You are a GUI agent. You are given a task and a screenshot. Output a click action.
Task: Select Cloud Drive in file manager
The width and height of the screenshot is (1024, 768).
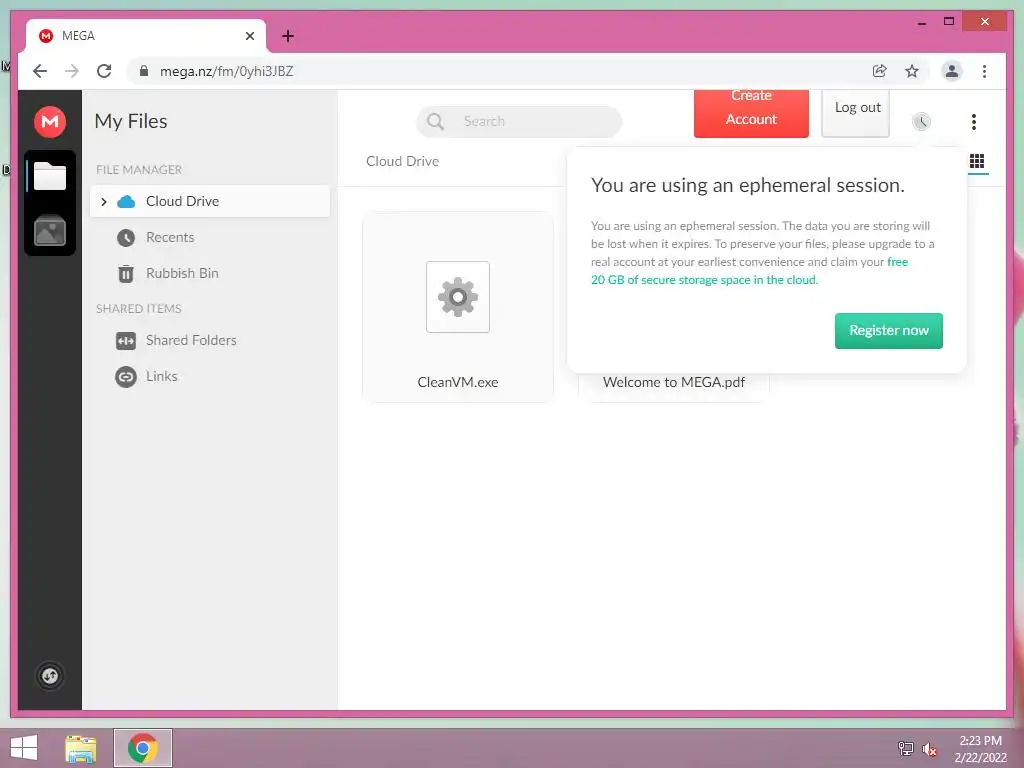tap(210, 201)
